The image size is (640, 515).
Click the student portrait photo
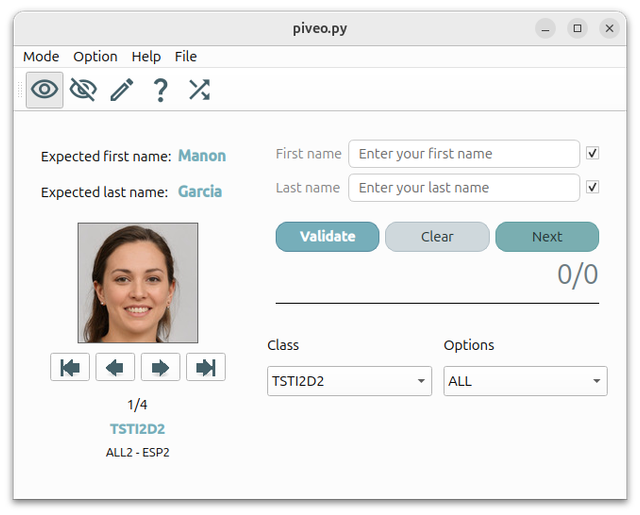(x=138, y=283)
